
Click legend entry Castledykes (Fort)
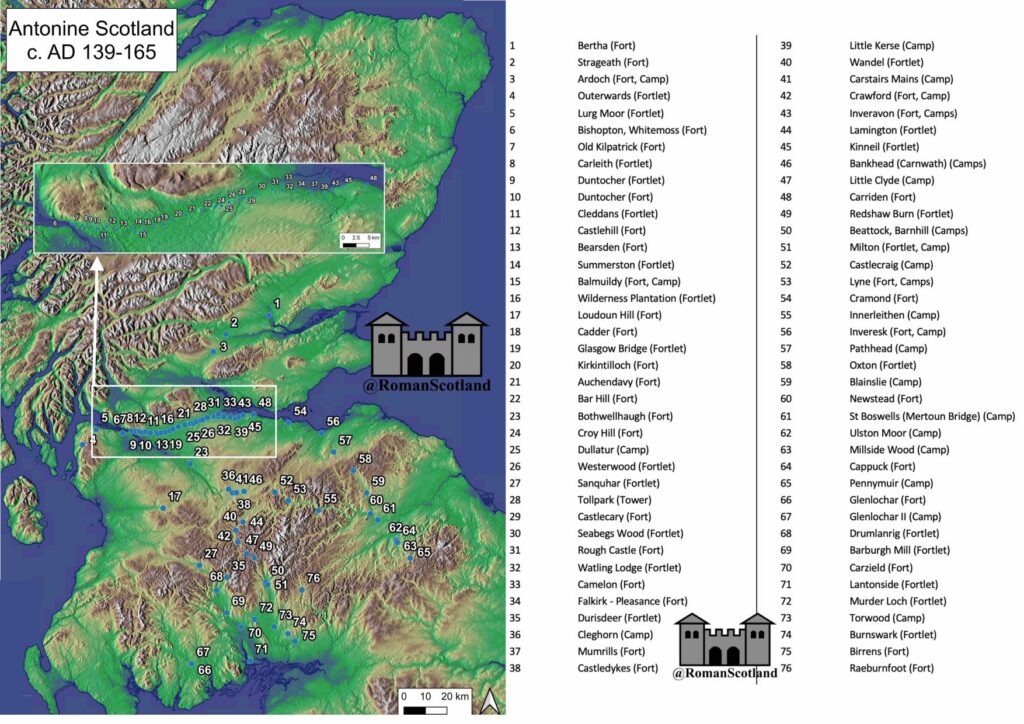[618, 668]
